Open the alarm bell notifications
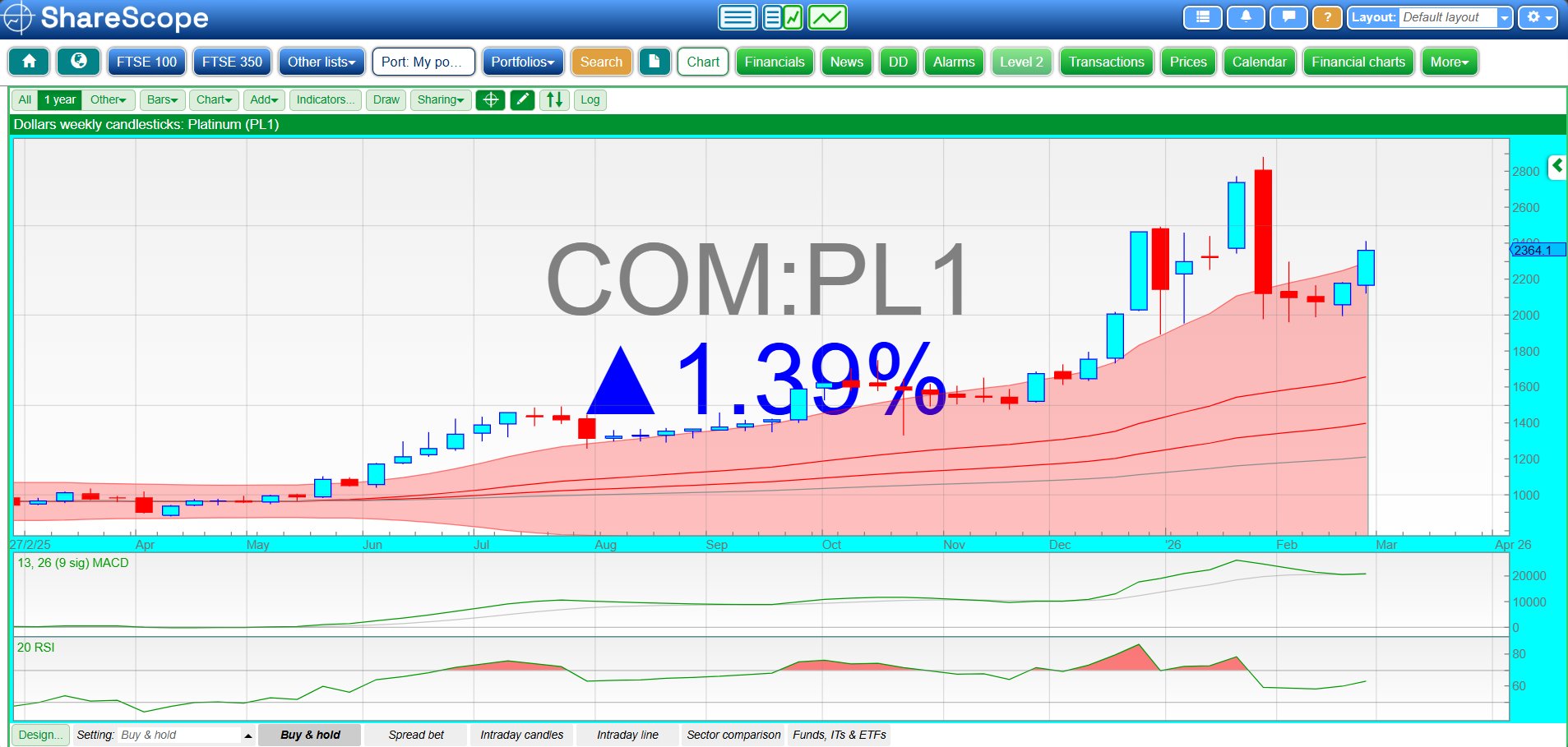The width and height of the screenshot is (1568, 747). 1246,17
